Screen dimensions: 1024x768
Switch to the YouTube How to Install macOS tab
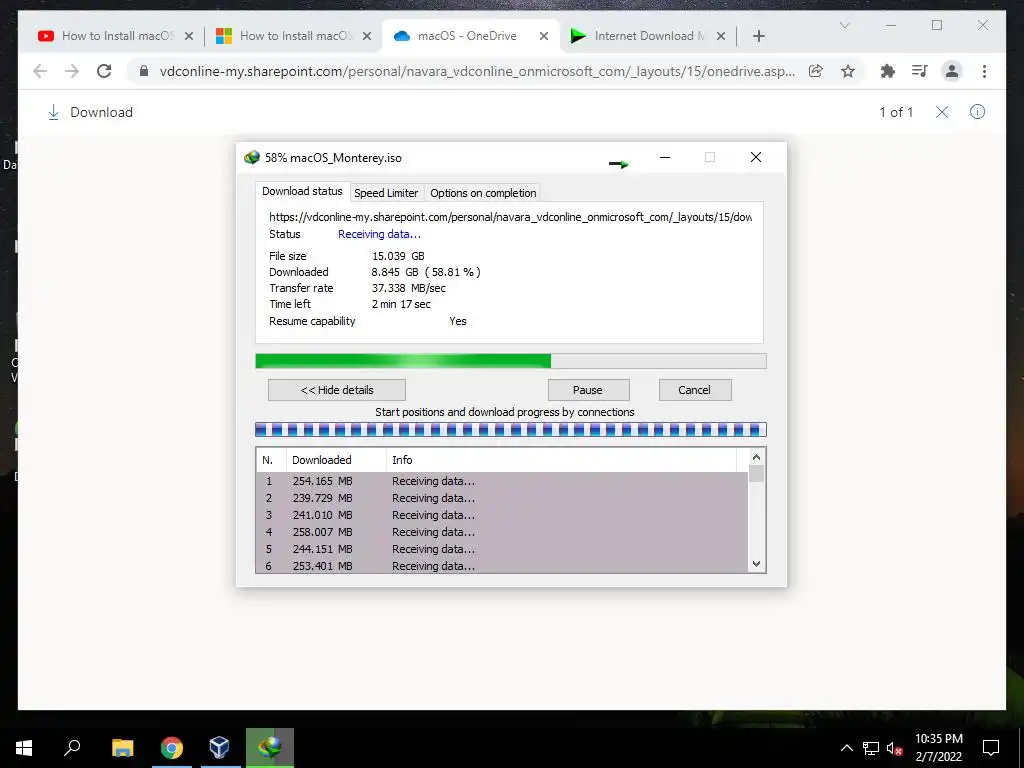[x=118, y=36]
